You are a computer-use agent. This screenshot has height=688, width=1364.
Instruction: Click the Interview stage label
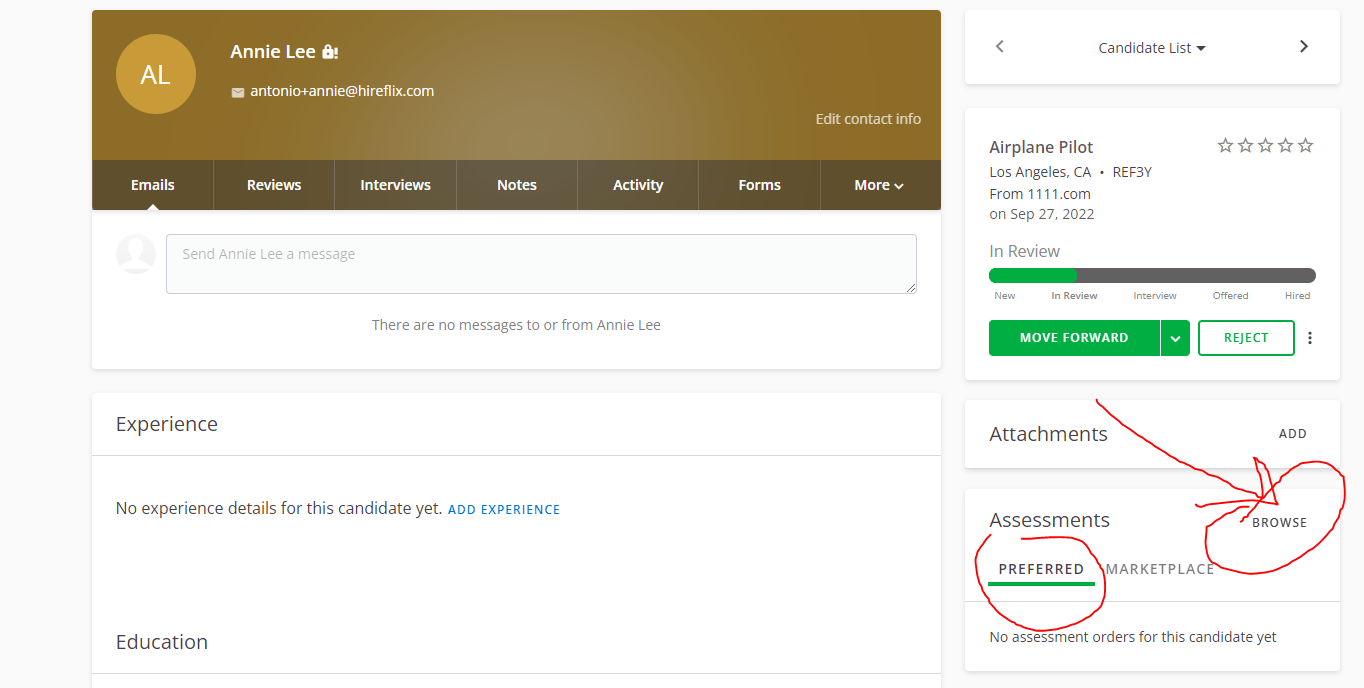point(1155,296)
